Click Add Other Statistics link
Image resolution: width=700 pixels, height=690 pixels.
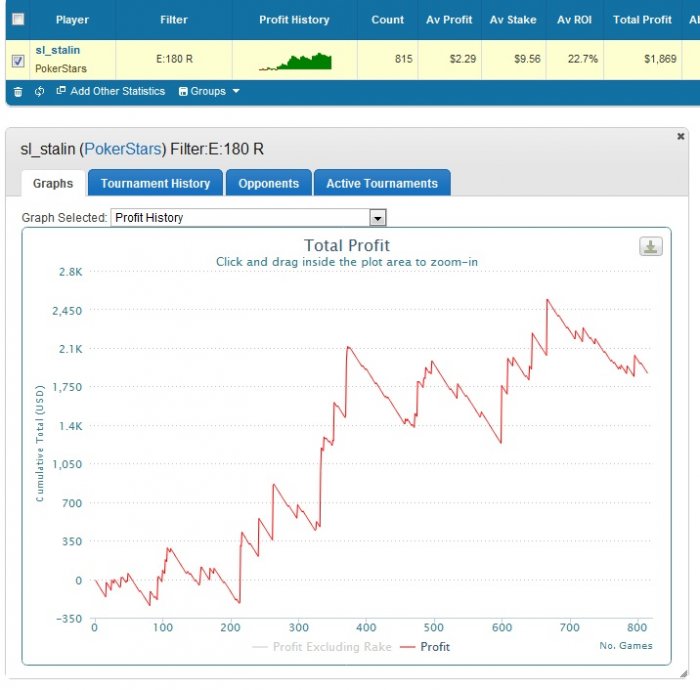pos(117,91)
